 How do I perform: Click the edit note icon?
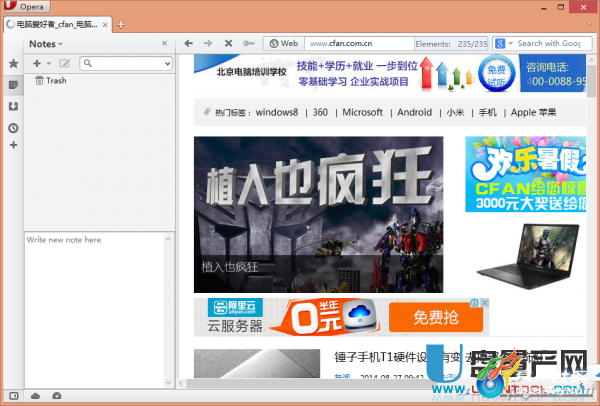point(65,64)
